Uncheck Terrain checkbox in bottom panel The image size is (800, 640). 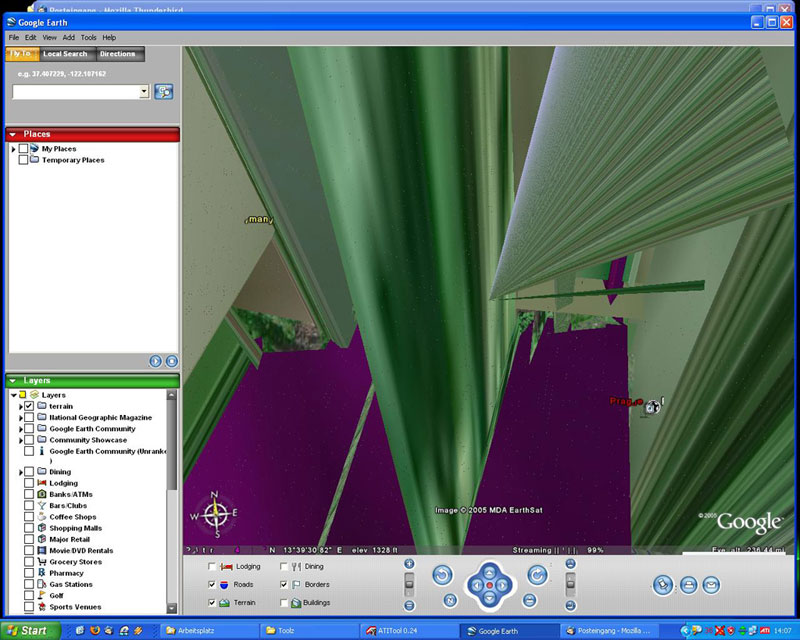pyautogui.click(x=212, y=603)
